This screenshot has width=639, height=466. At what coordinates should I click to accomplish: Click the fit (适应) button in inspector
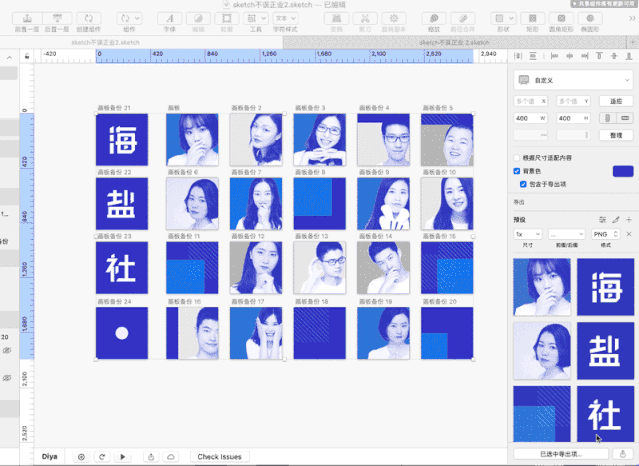616,101
